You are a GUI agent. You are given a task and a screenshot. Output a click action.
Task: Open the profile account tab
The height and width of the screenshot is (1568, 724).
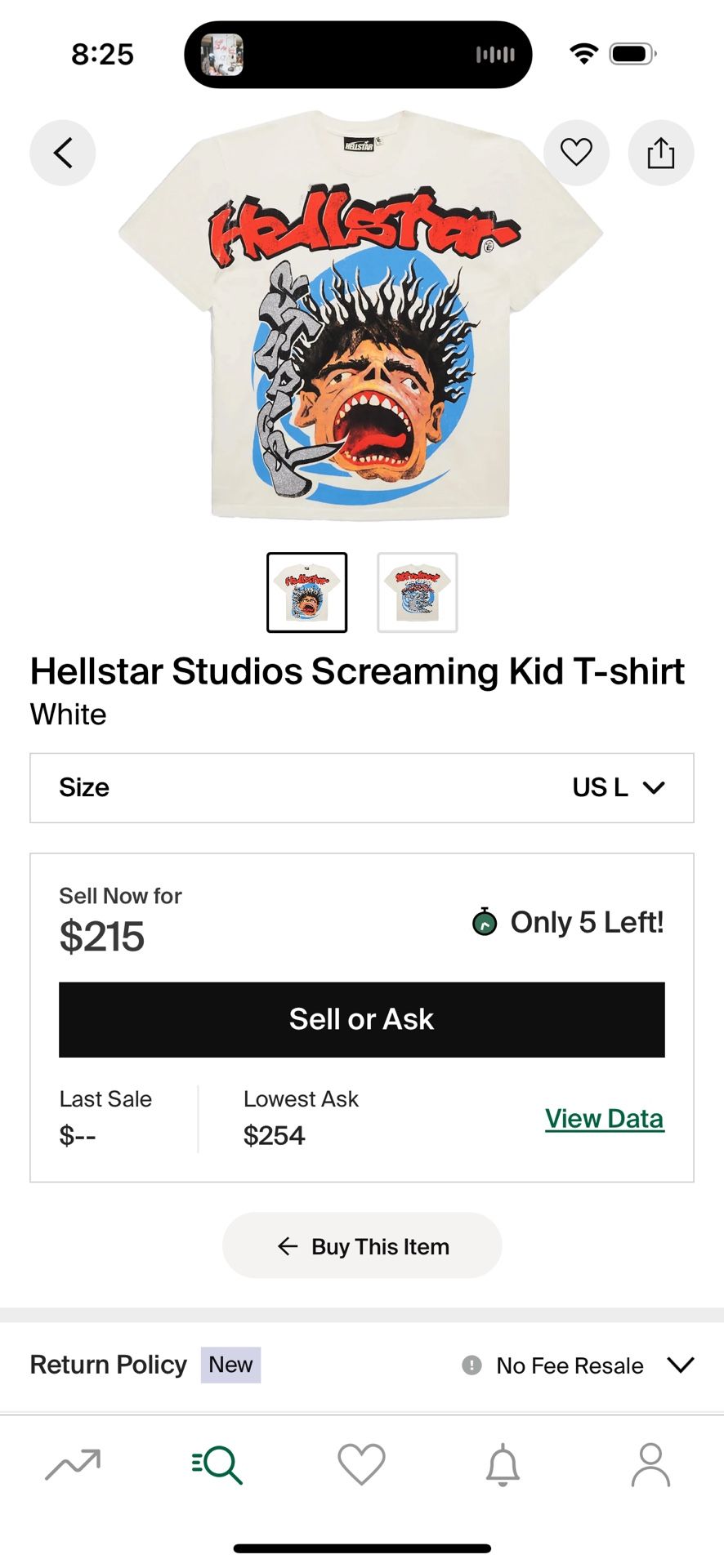650,1464
